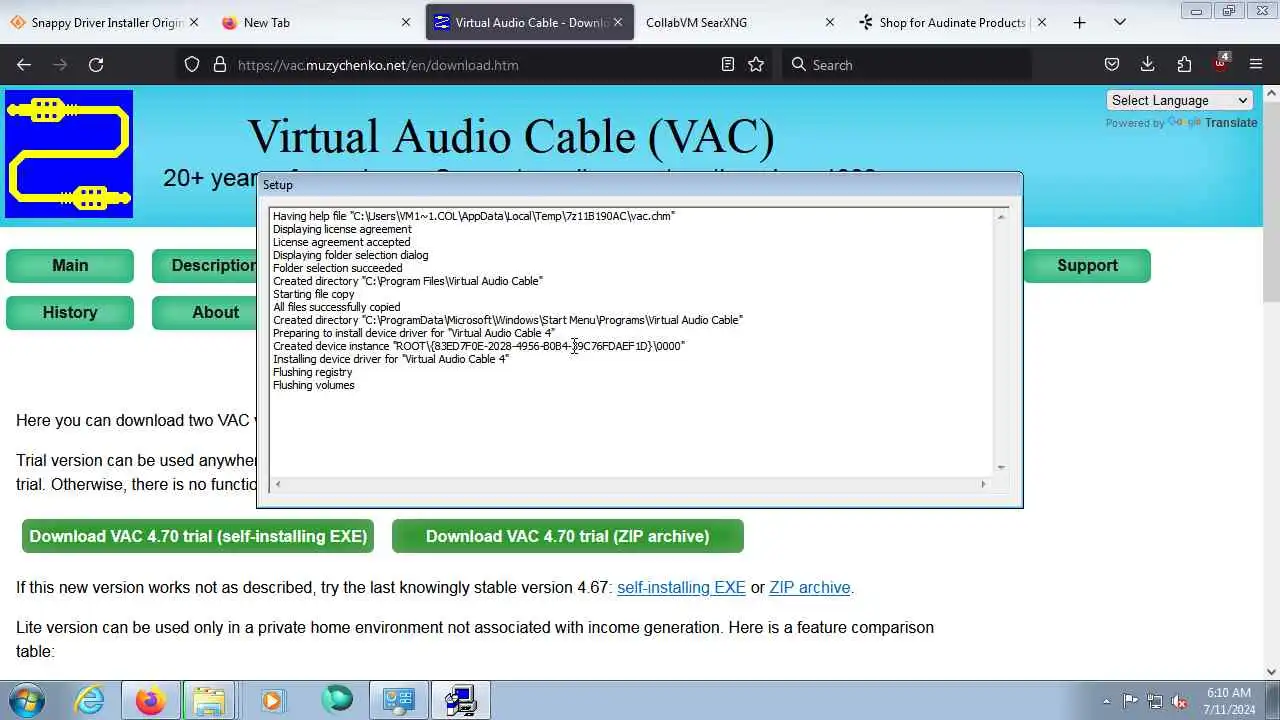Image resolution: width=1280 pixels, height=720 pixels.
Task: Open the Main page button
Action: (x=70, y=266)
